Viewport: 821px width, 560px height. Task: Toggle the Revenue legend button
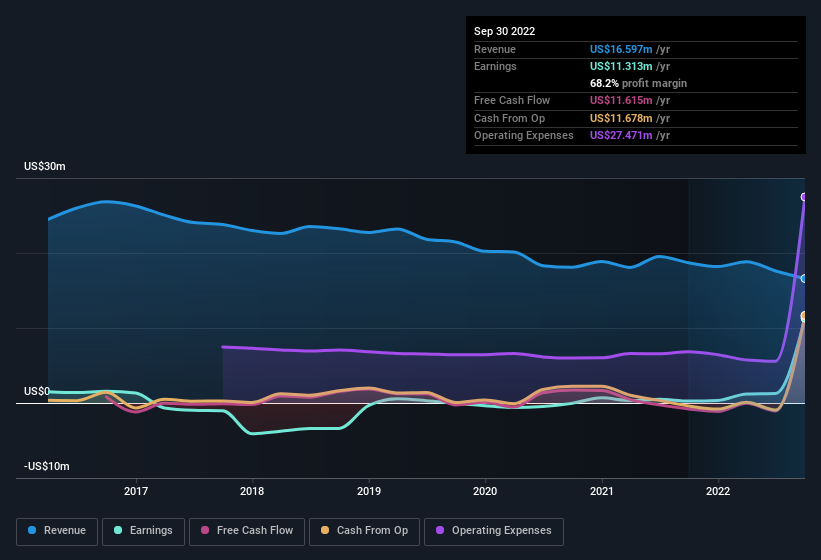pos(57,531)
